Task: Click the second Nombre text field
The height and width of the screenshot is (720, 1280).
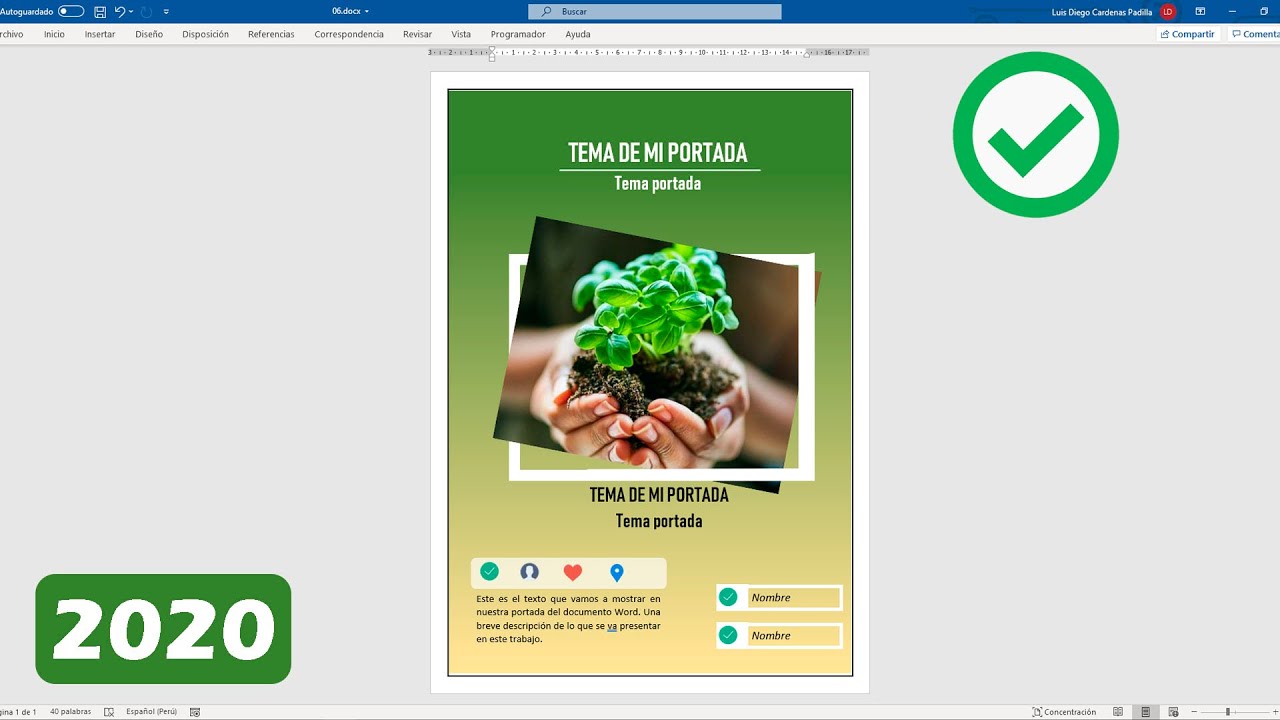Action: click(794, 636)
